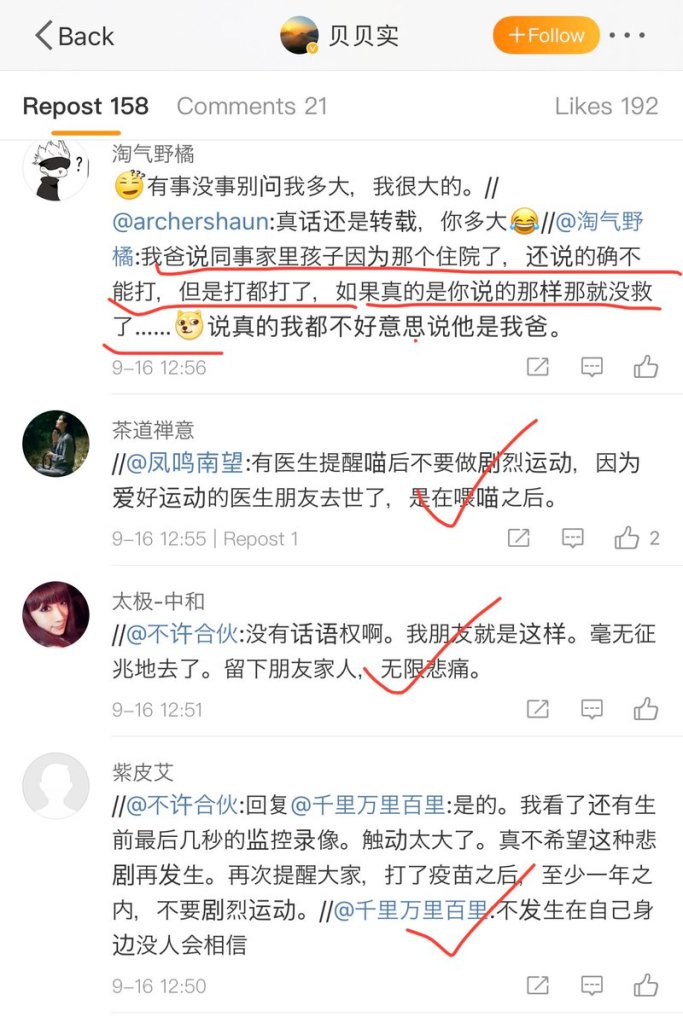Comment on 淘气野橘's repost
Image resolution: width=683 pixels, height=1023 pixels.
(592, 367)
